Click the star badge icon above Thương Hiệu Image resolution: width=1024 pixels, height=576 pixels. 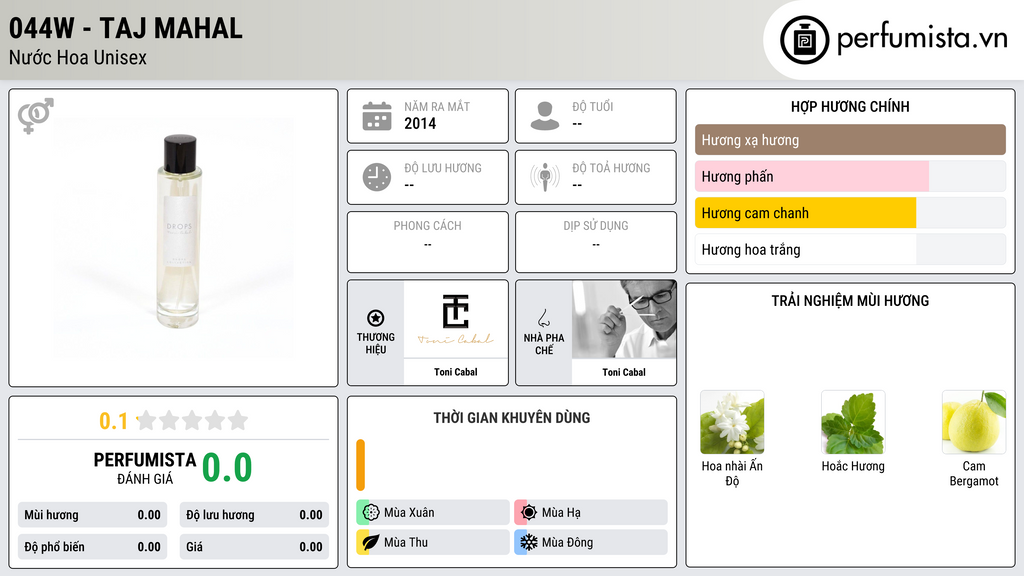[376, 318]
